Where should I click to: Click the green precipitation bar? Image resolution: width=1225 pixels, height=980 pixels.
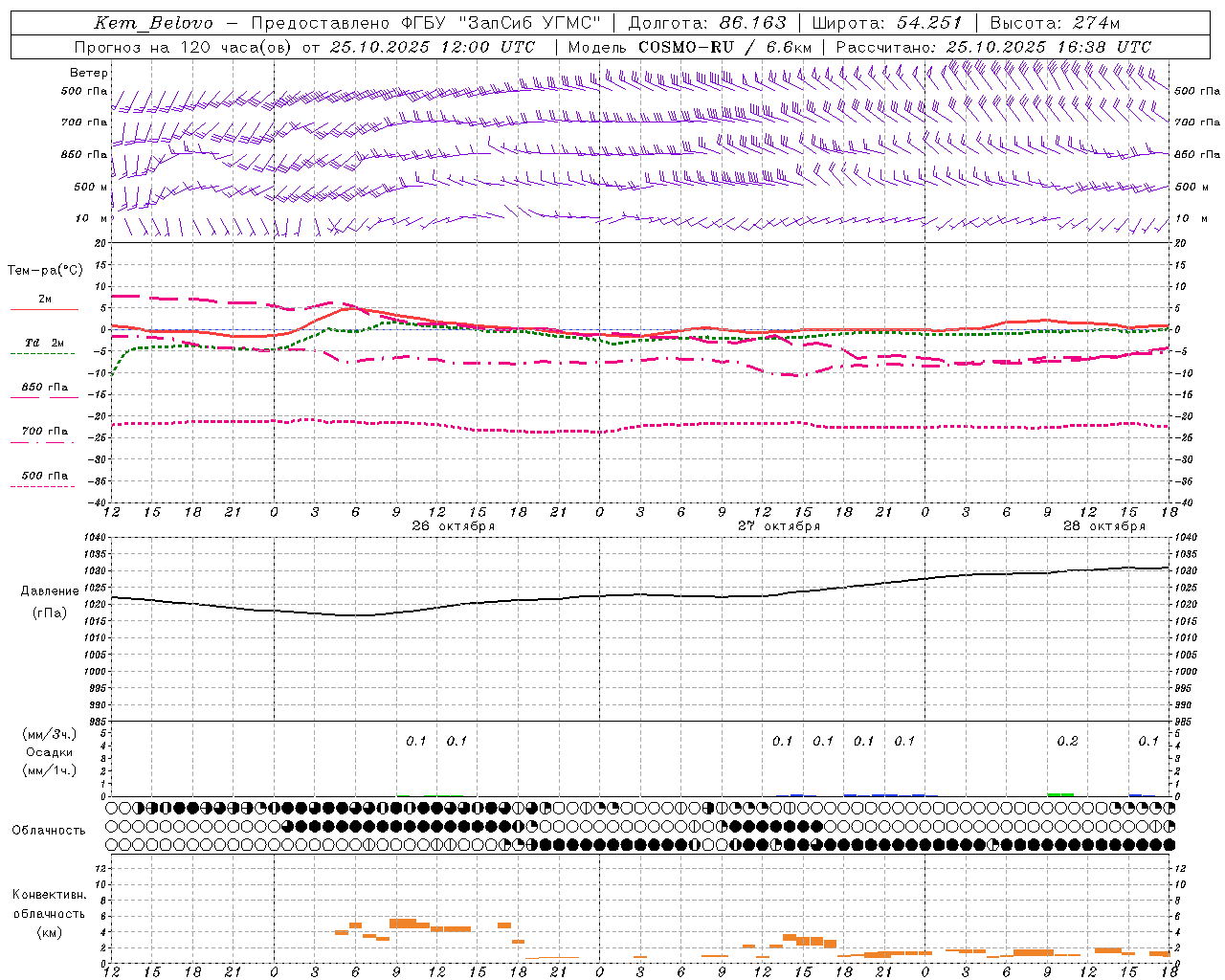pyautogui.click(x=1060, y=794)
